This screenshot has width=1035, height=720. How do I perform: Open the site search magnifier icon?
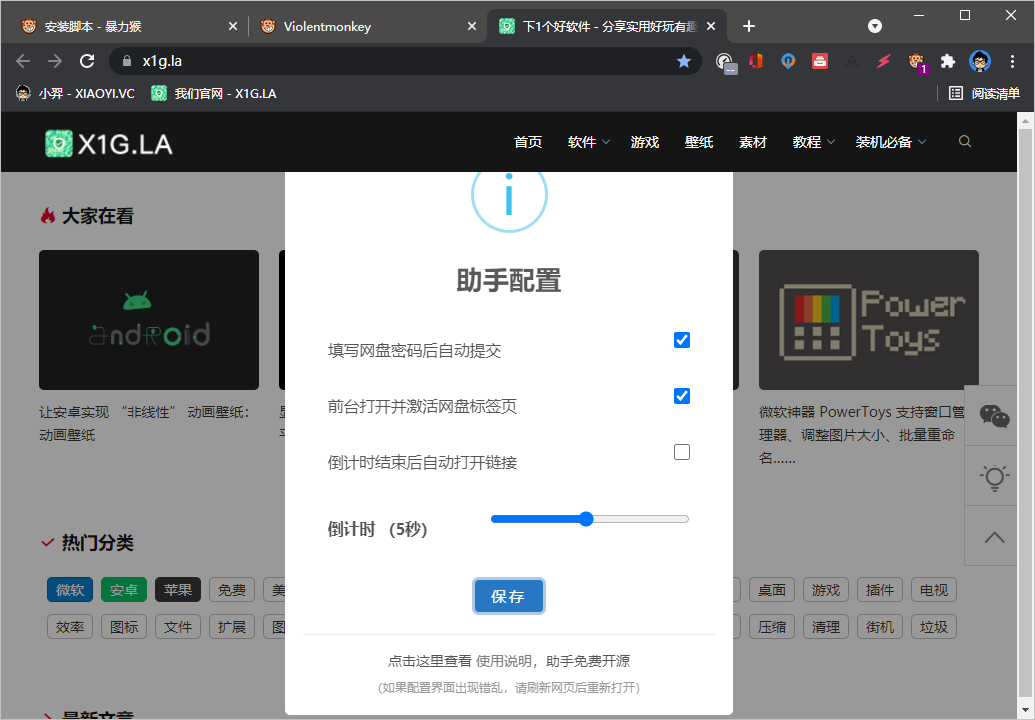pos(964,141)
